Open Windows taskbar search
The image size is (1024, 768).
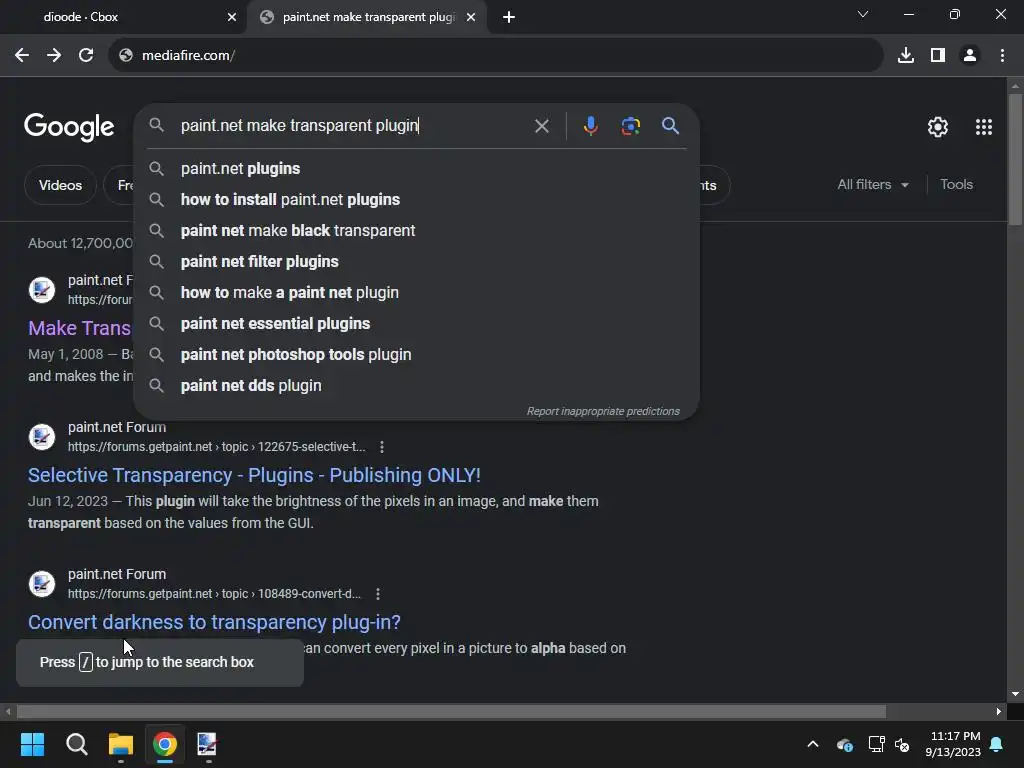click(x=77, y=744)
